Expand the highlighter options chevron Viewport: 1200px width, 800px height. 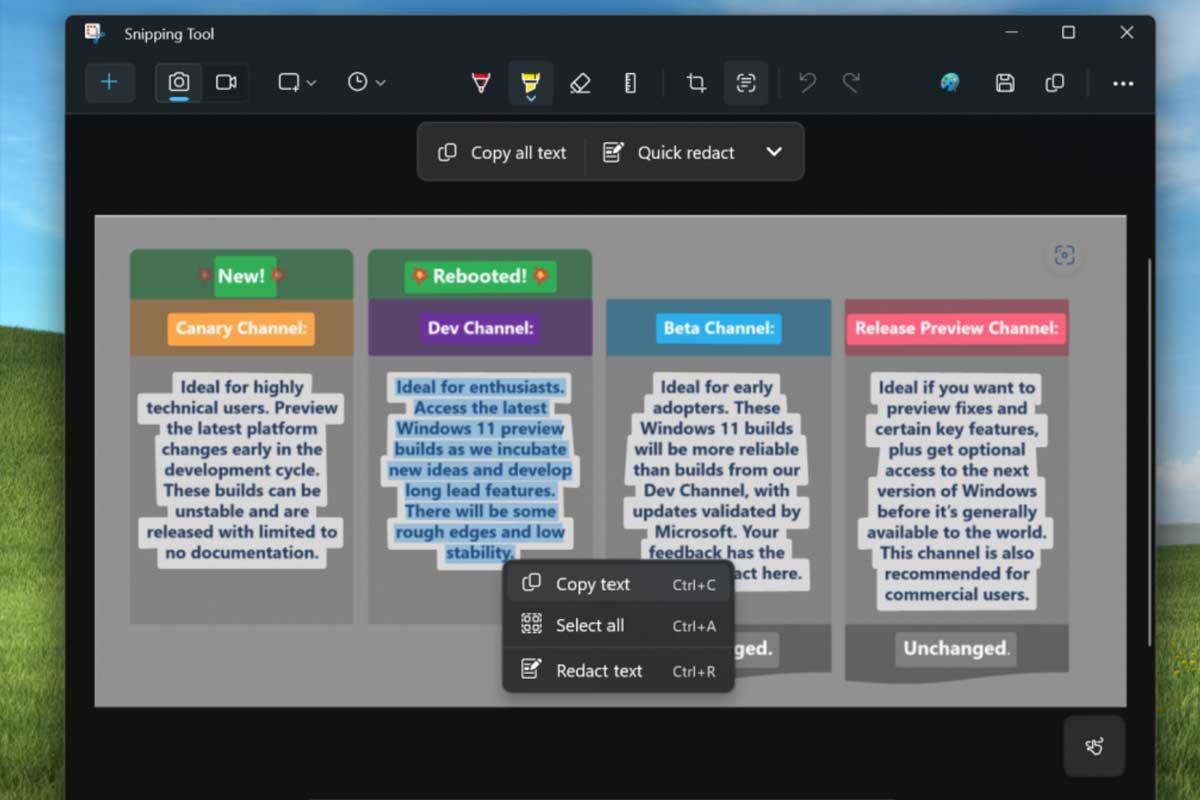(x=530, y=98)
